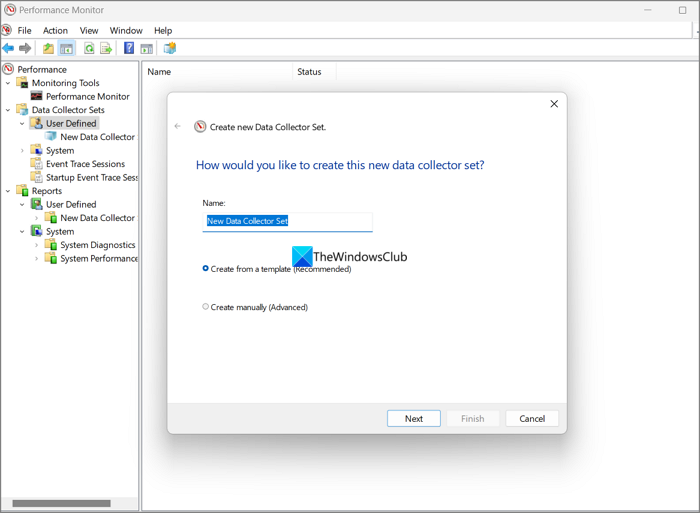
Task: Select Startup Event Trace Sessions item
Action: [92, 178]
